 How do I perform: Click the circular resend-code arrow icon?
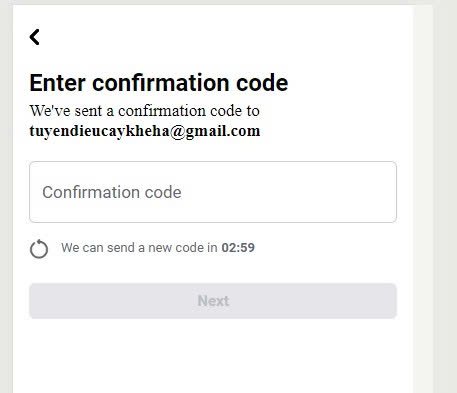39,249
